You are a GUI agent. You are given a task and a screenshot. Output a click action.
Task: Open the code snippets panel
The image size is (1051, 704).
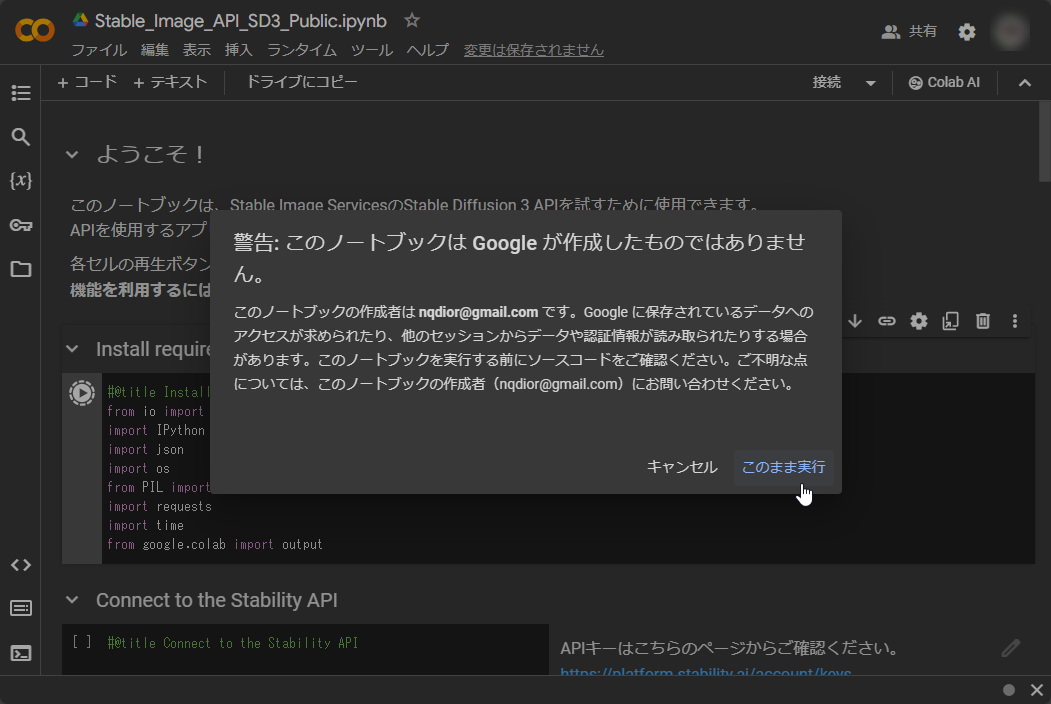tap(21, 565)
